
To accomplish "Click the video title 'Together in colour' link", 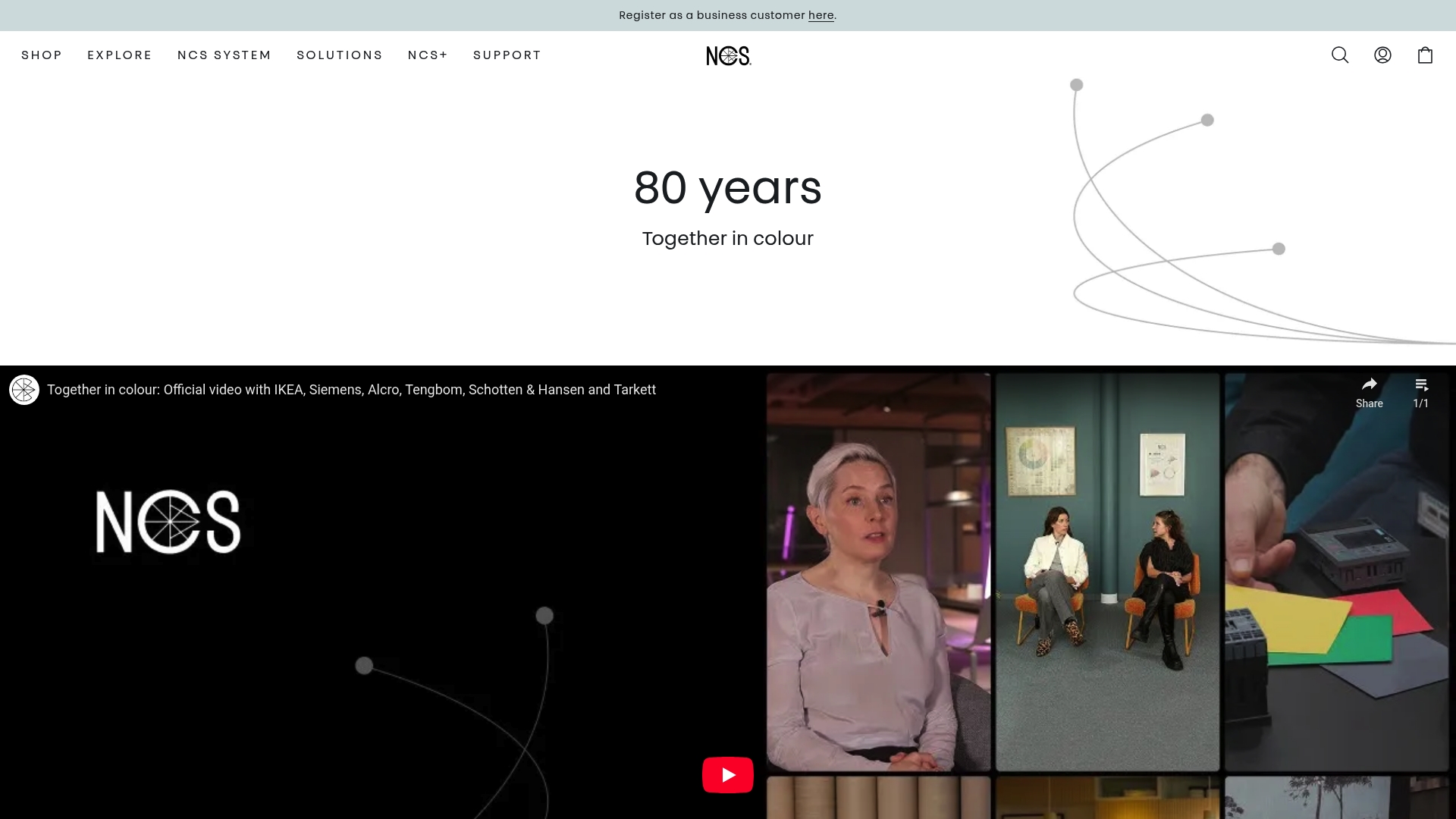I will (351, 390).
